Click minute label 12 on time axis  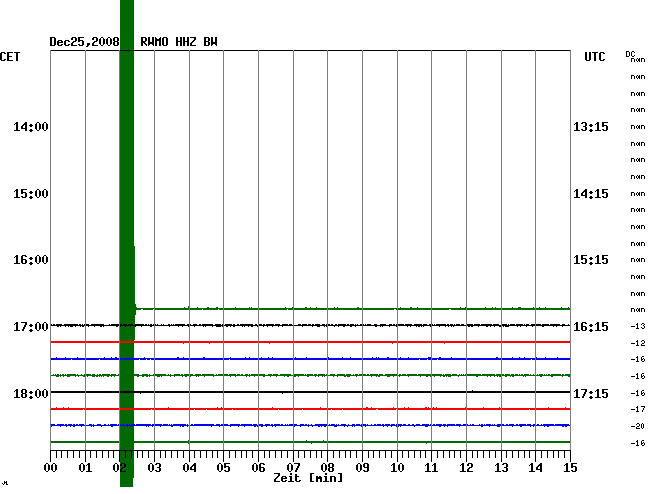point(466,468)
